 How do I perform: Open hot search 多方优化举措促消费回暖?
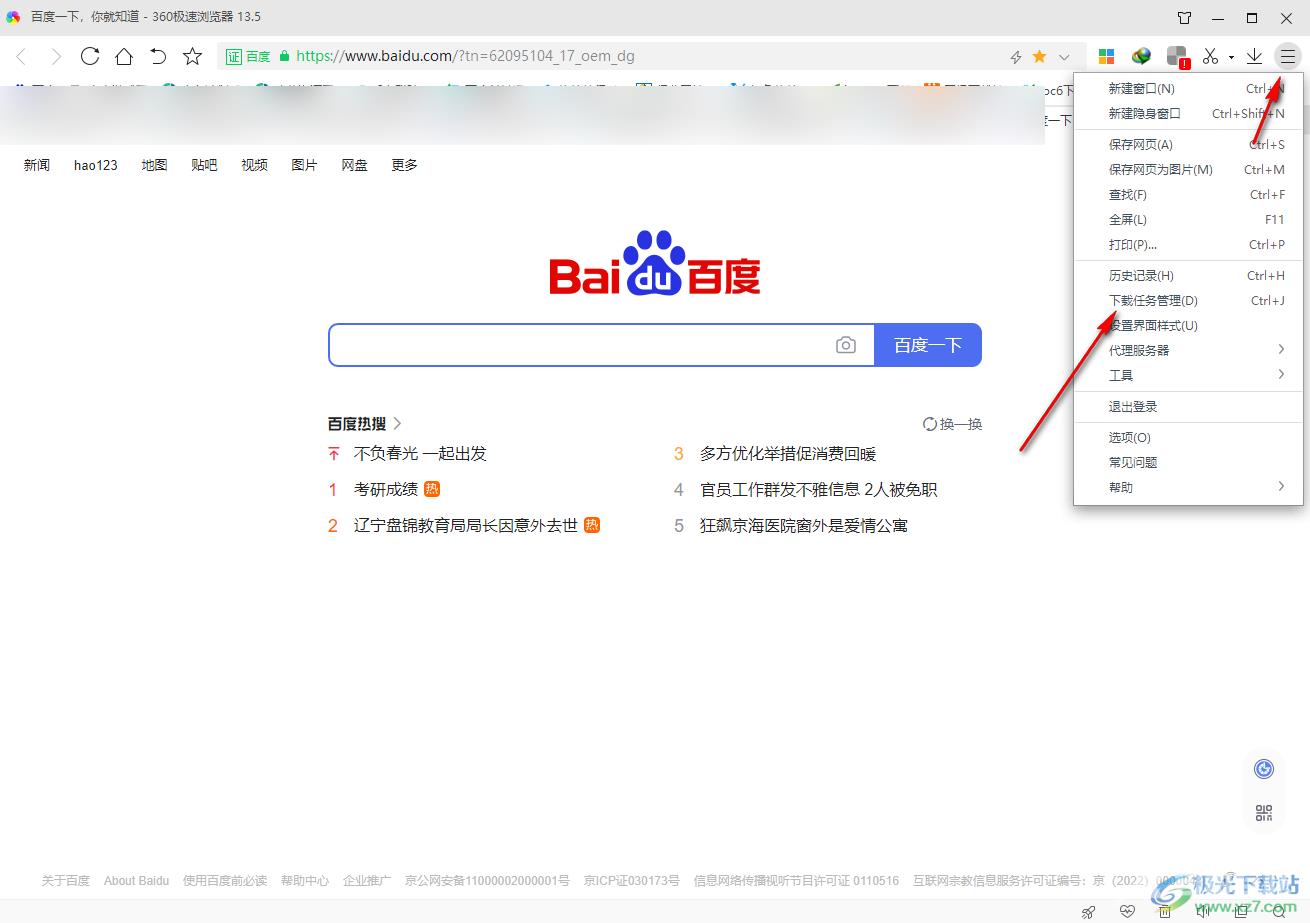click(788, 454)
